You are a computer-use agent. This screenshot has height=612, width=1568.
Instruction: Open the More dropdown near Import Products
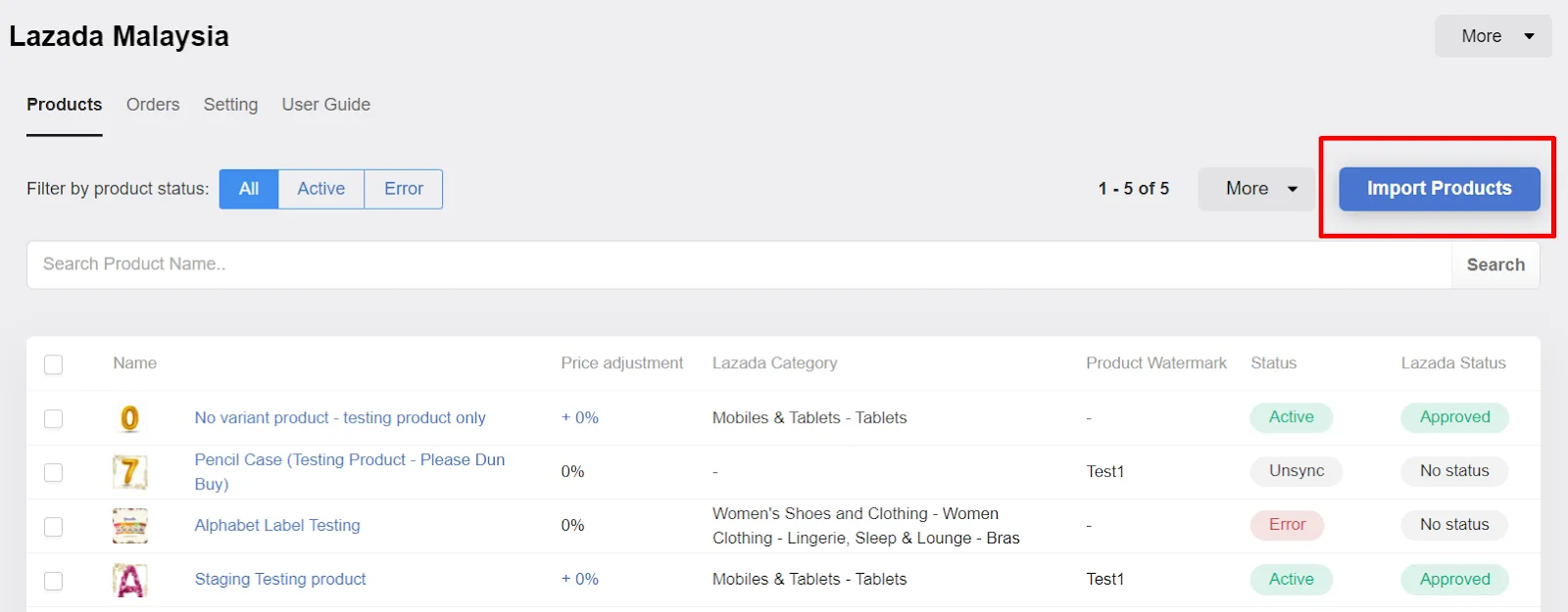tap(1255, 188)
